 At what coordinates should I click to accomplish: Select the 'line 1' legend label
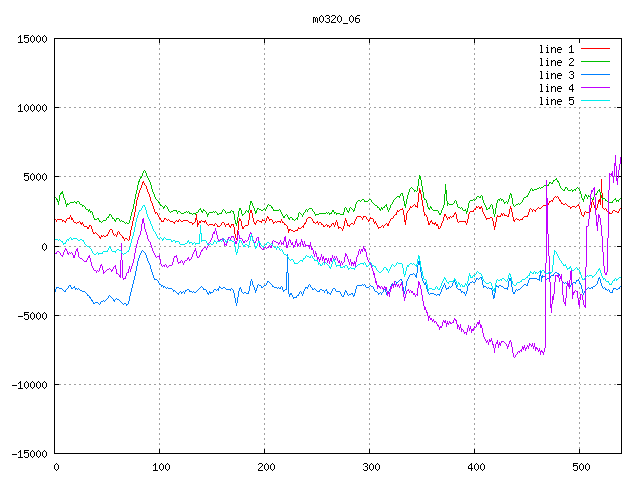coord(556,49)
